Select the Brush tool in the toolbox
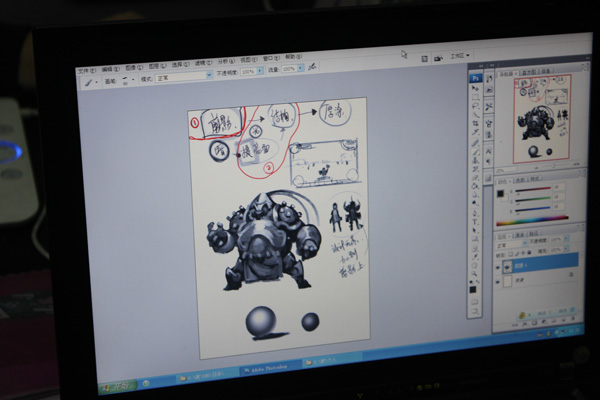Screen dimensions: 600x400 click(475, 152)
